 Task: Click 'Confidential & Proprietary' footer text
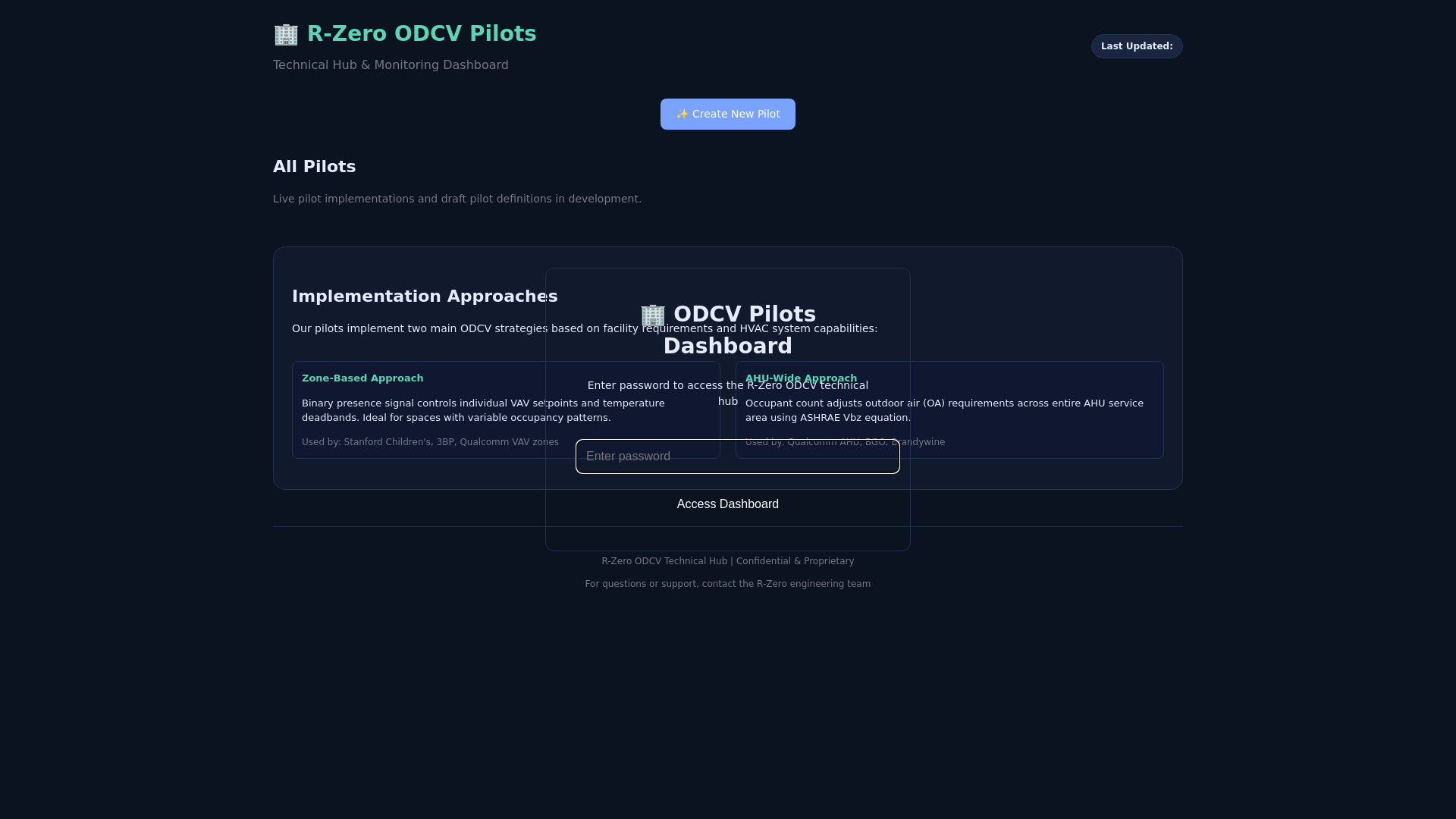click(x=795, y=561)
